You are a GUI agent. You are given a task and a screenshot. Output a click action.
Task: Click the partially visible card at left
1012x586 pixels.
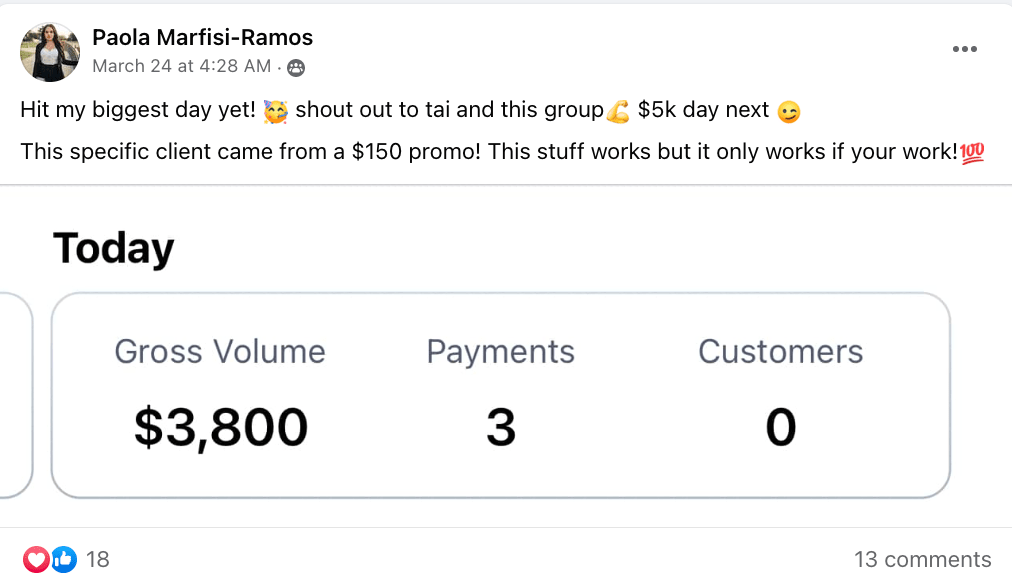pyautogui.click(x=16, y=396)
